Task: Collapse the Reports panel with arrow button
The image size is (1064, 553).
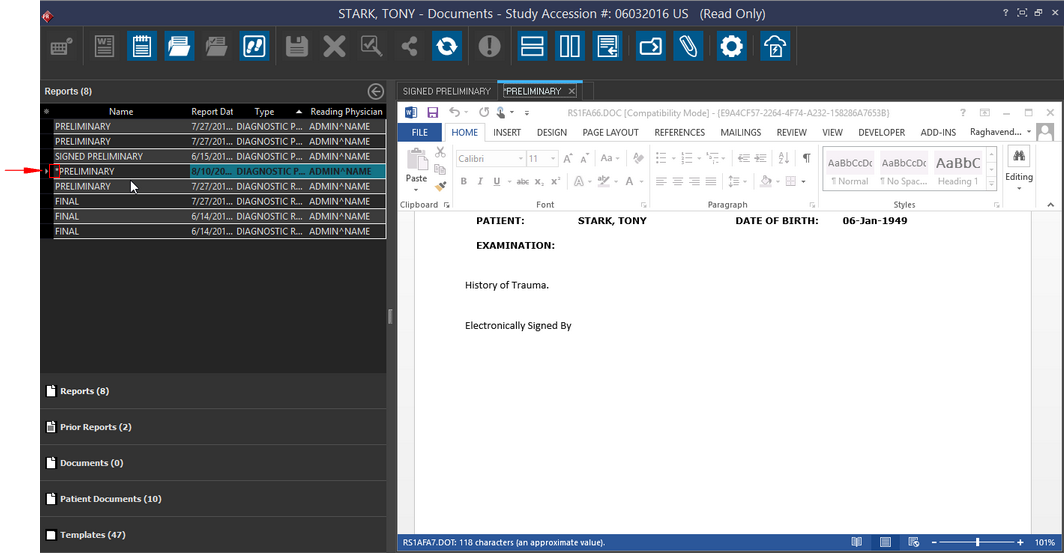Action: point(376,91)
